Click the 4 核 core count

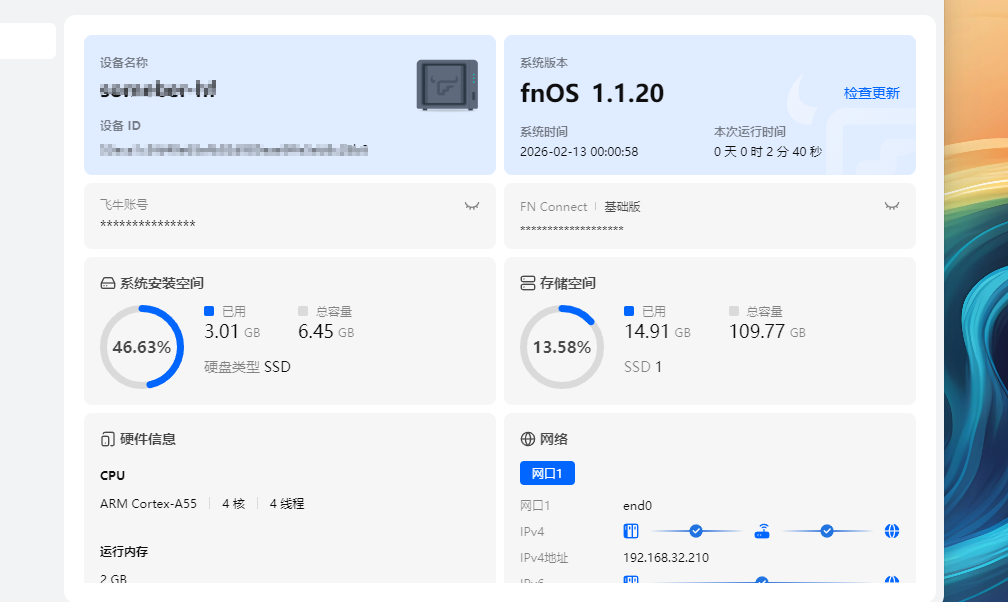[x=234, y=504]
